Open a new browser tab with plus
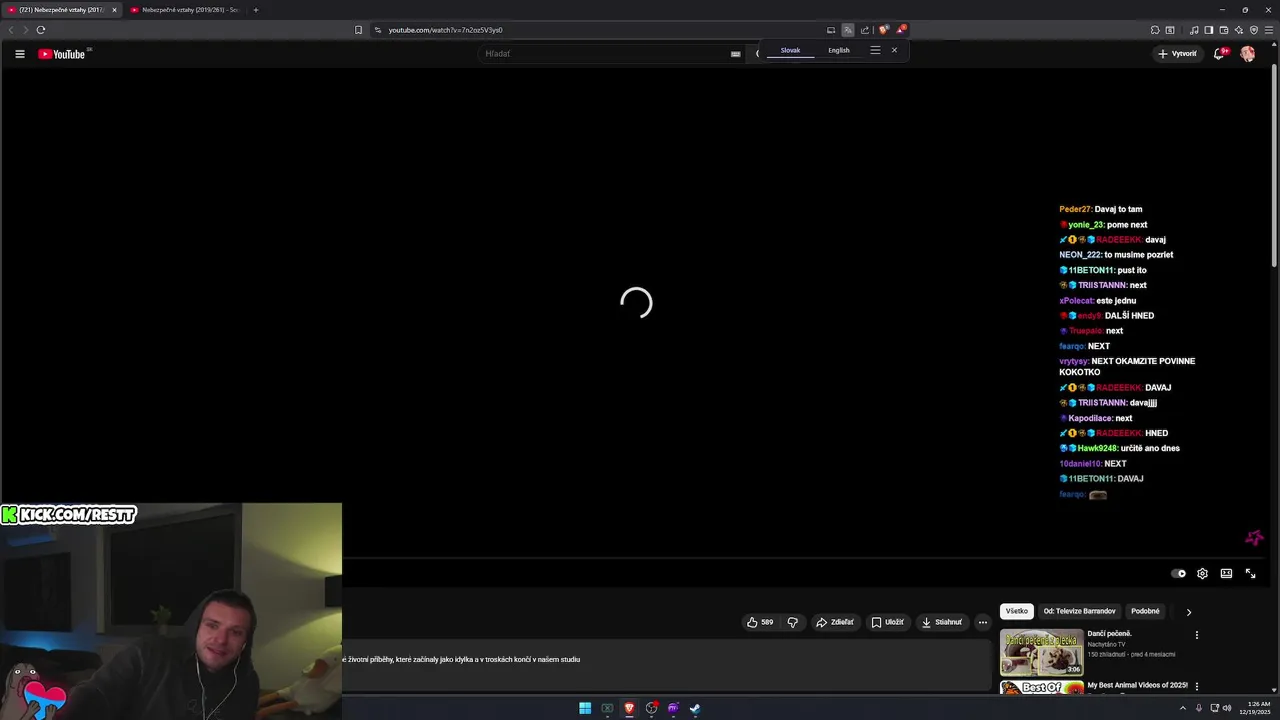Image resolution: width=1280 pixels, height=720 pixels. click(x=256, y=10)
